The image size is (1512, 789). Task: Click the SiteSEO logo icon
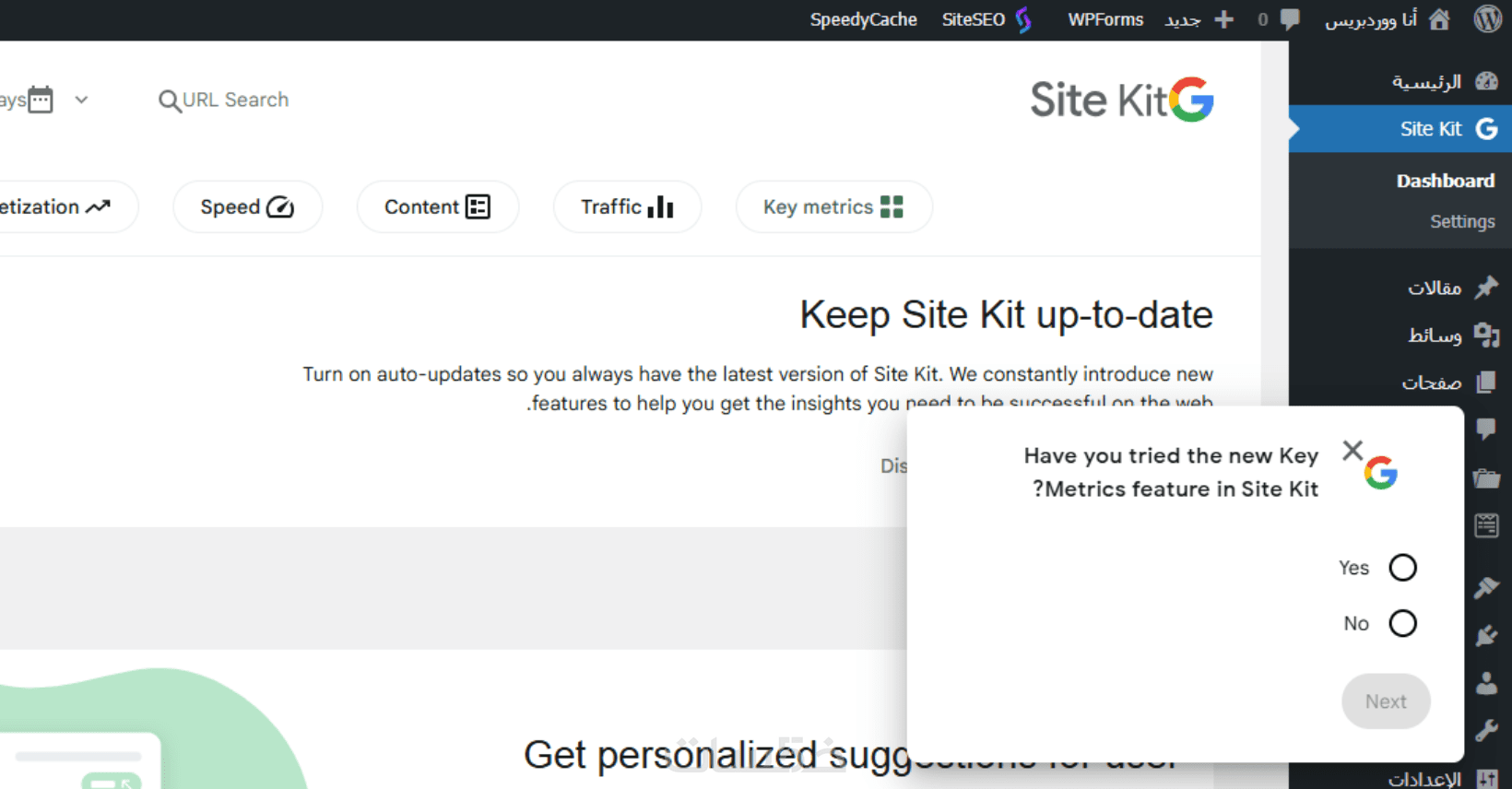click(x=1023, y=19)
